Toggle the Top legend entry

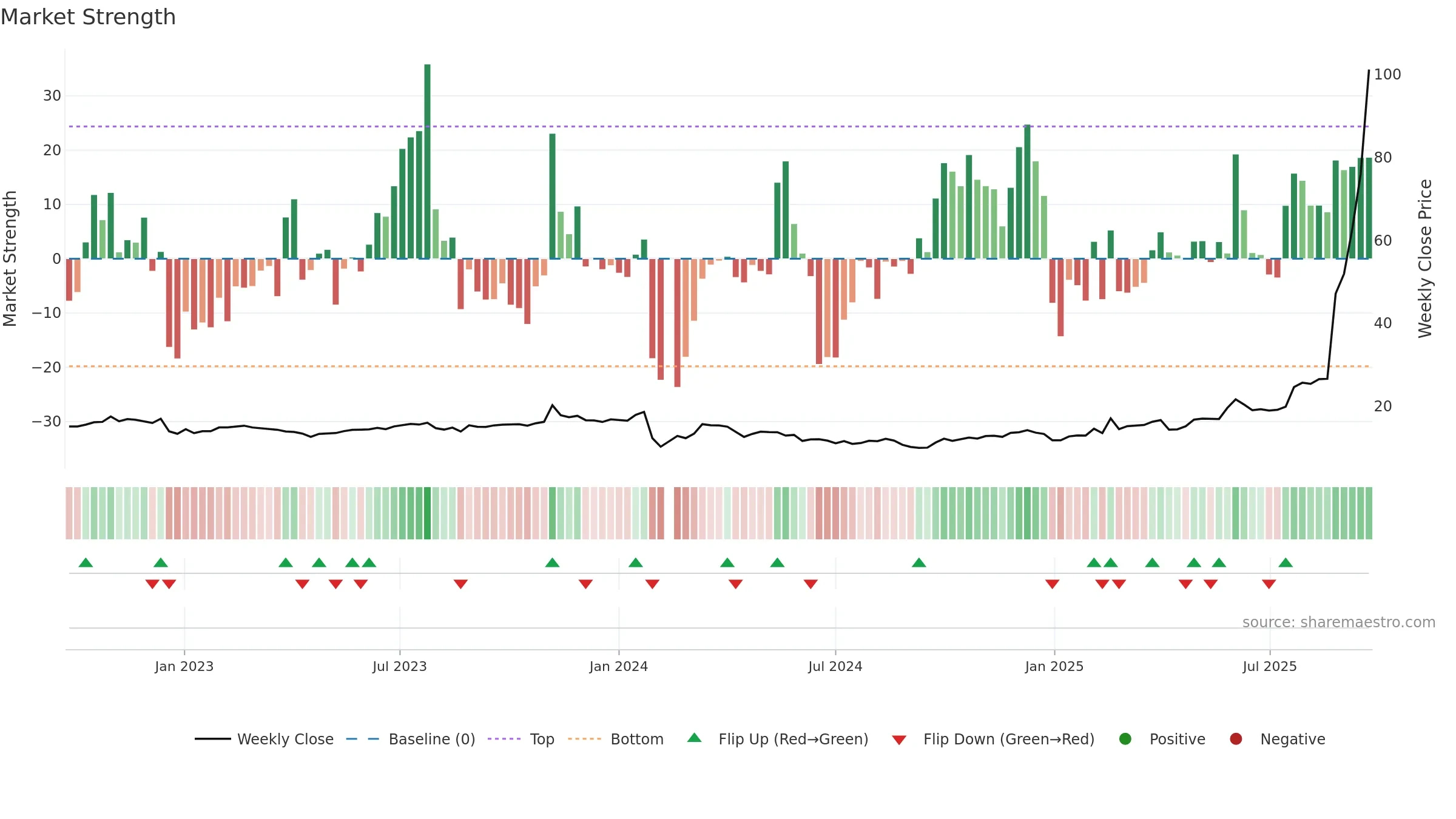[521, 739]
